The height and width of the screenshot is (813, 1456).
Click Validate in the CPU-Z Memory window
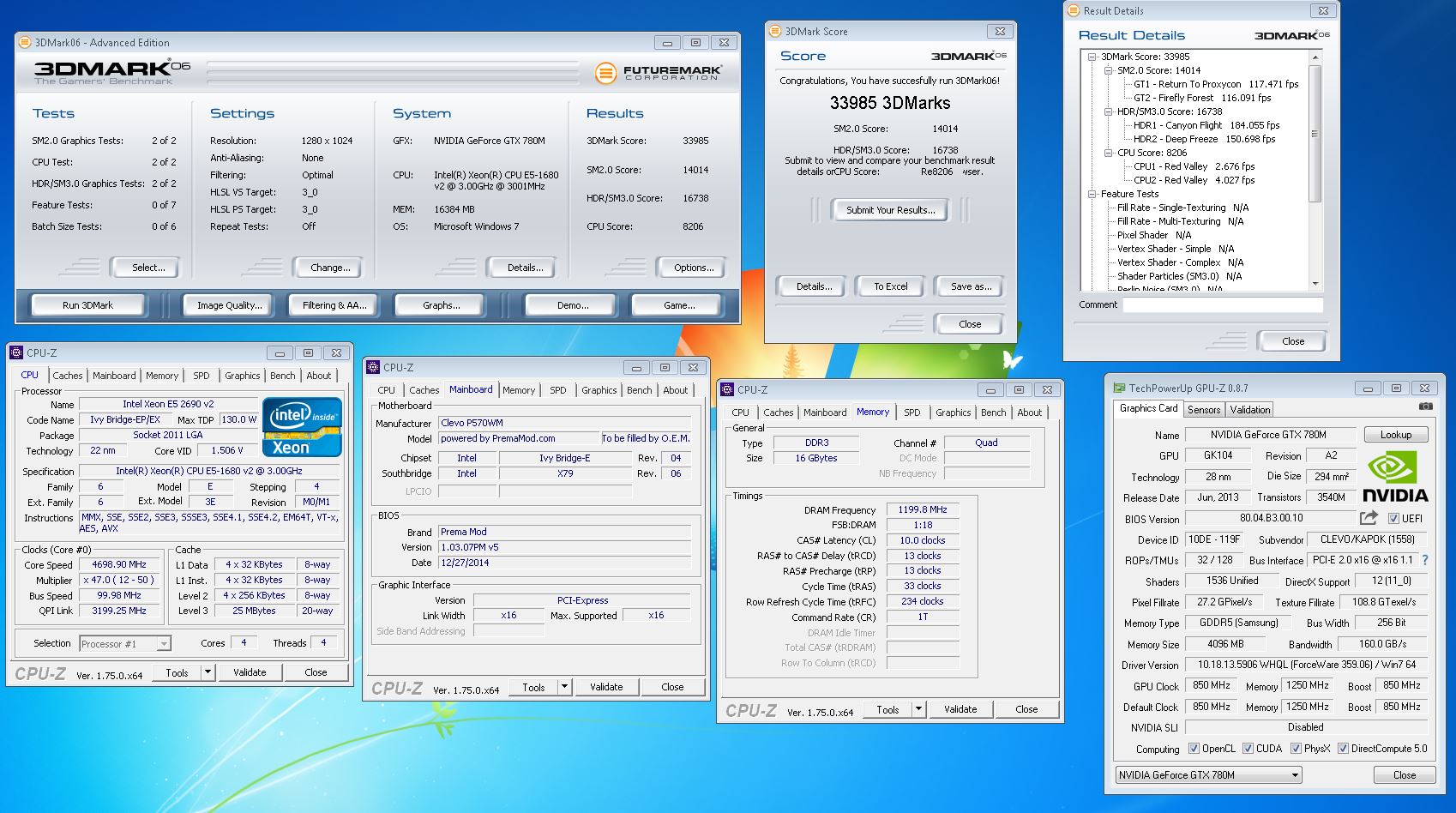(960, 709)
